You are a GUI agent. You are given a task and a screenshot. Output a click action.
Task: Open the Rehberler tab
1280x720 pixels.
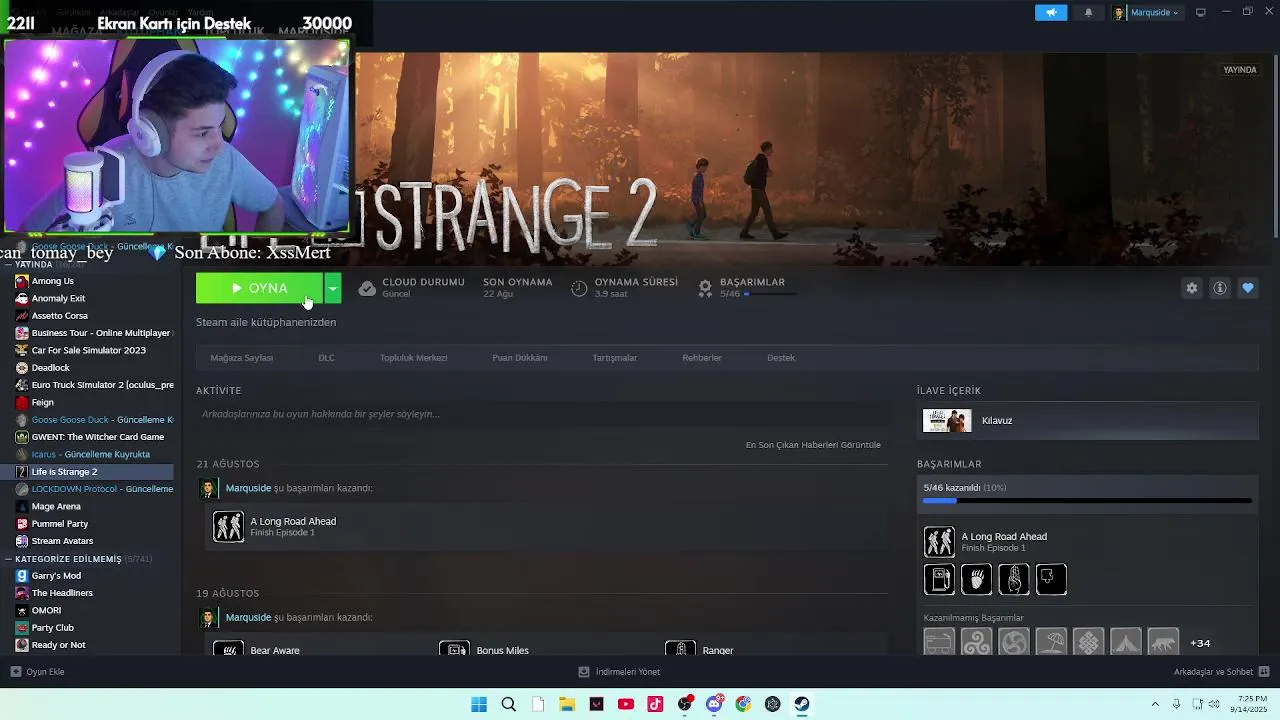tap(702, 358)
